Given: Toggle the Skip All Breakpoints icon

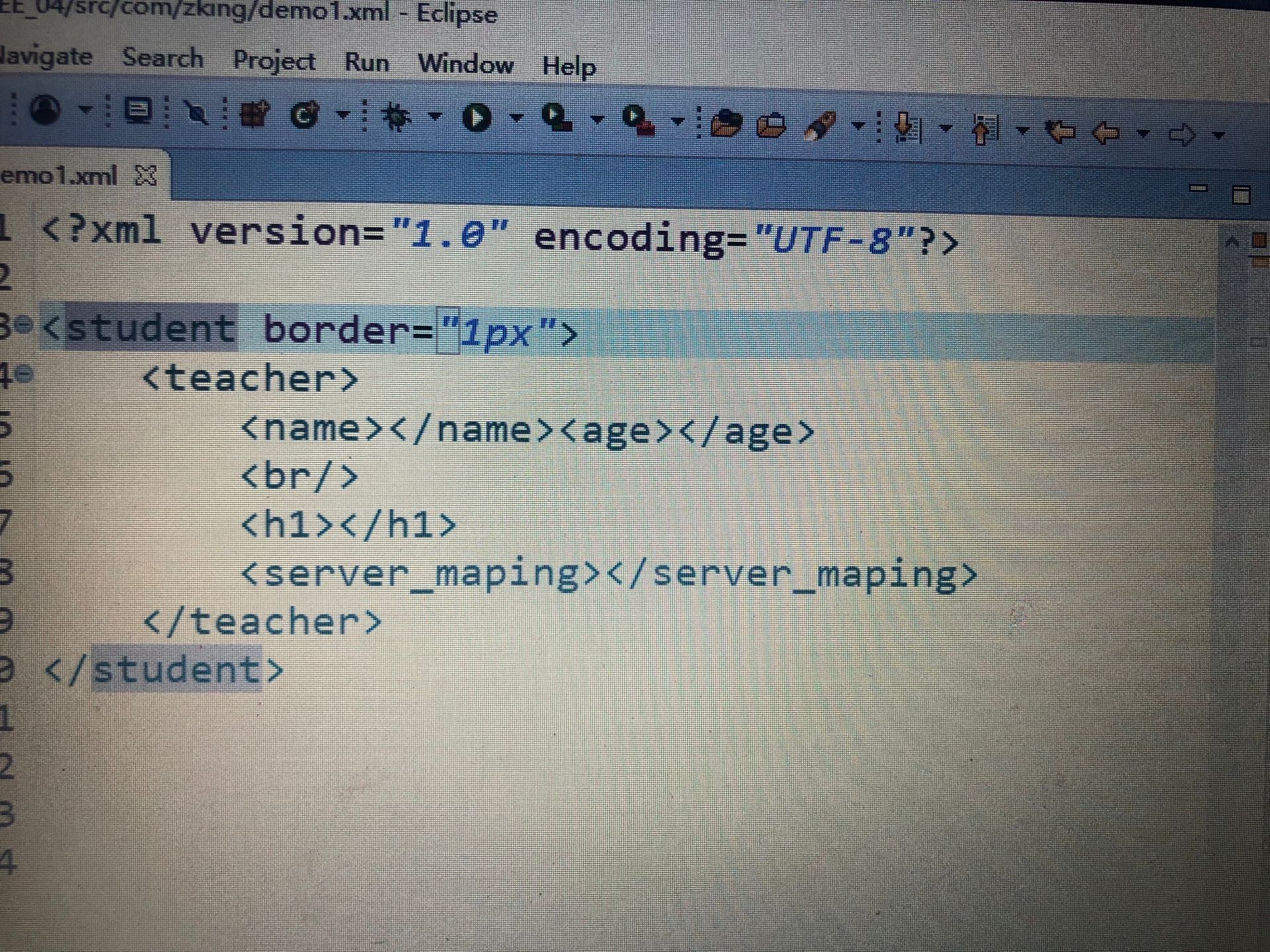Looking at the screenshot, I should tap(196, 114).
